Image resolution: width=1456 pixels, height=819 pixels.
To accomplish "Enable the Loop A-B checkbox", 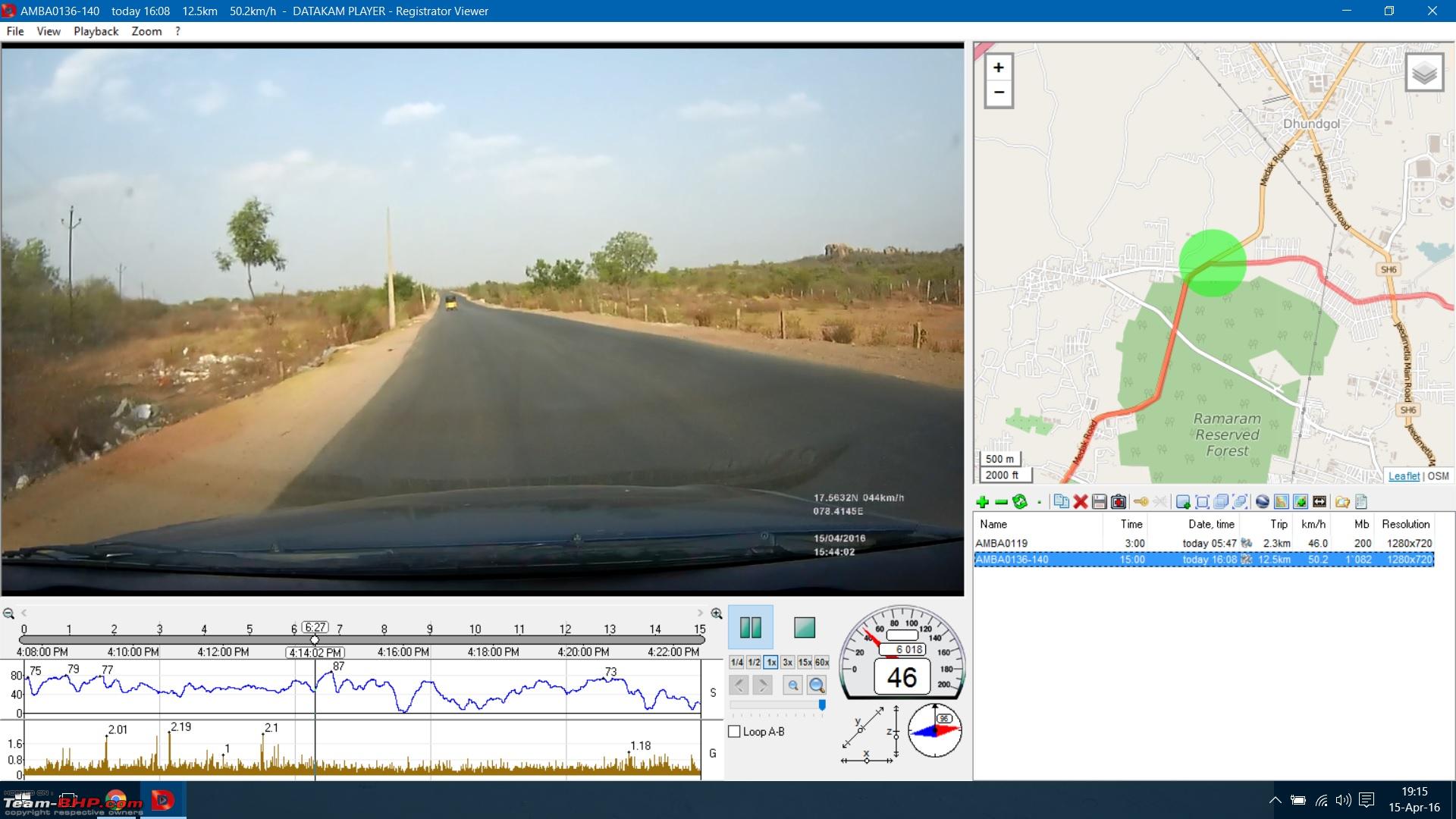I will (x=734, y=732).
